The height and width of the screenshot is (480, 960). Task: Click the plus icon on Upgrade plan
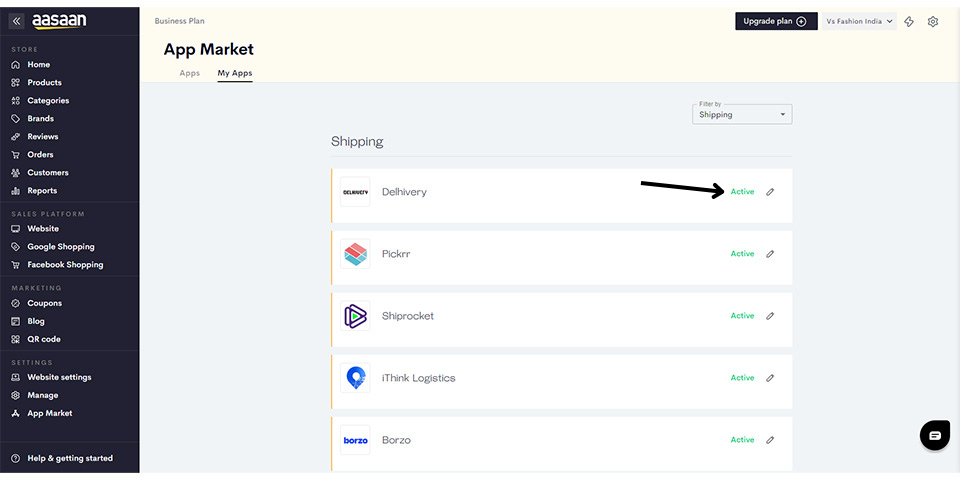click(801, 21)
